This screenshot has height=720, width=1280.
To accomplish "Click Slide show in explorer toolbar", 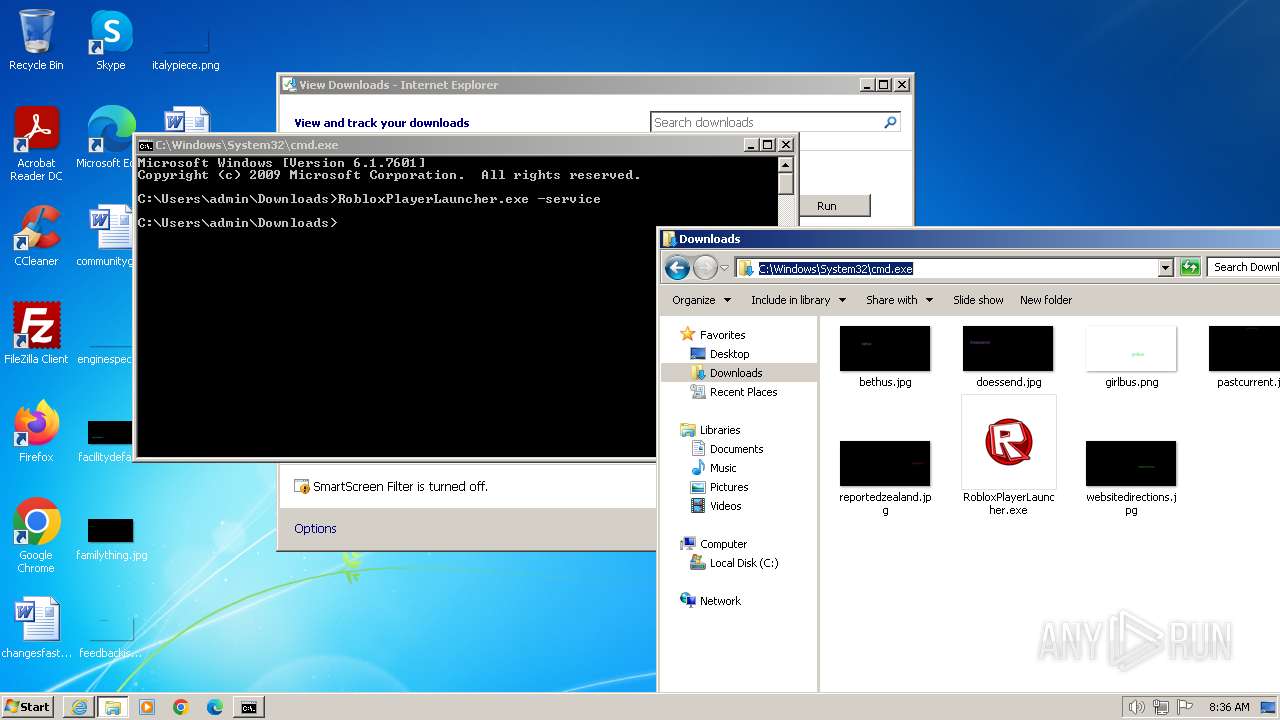I will point(978,300).
